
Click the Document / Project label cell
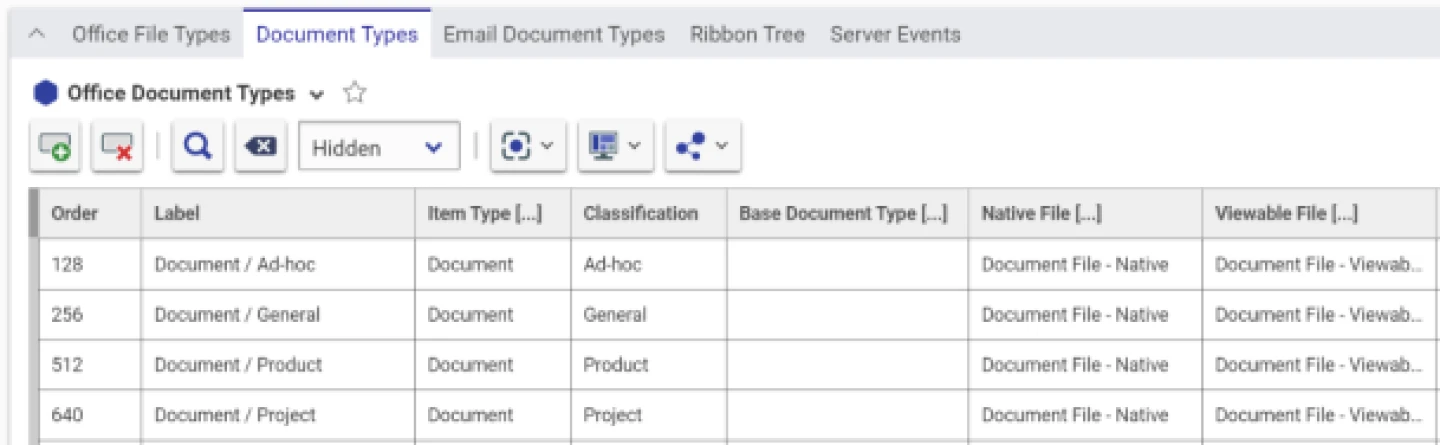coord(278,415)
